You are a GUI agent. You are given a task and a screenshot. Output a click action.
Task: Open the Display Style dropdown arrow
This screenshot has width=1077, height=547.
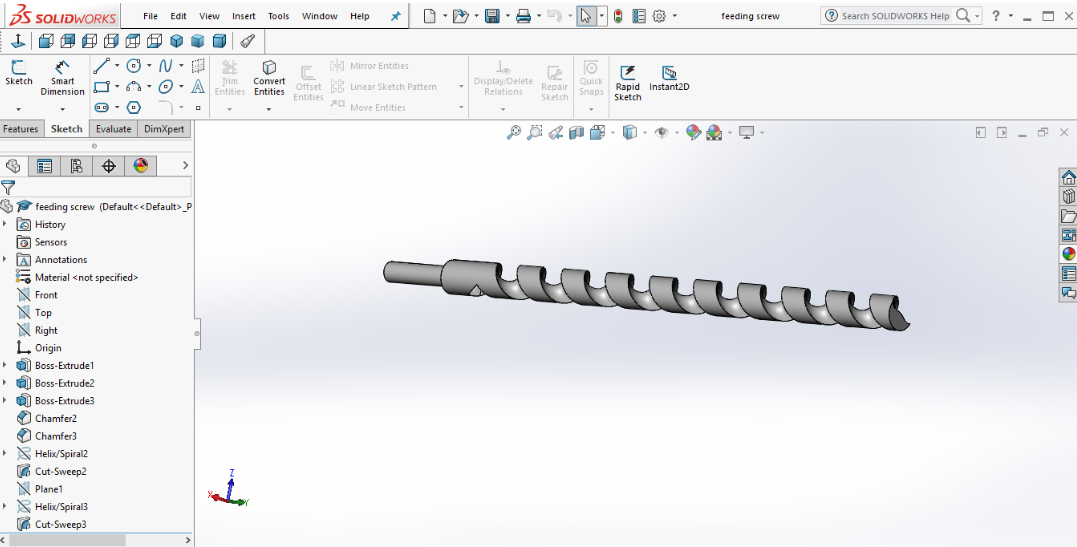pos(644,132)
